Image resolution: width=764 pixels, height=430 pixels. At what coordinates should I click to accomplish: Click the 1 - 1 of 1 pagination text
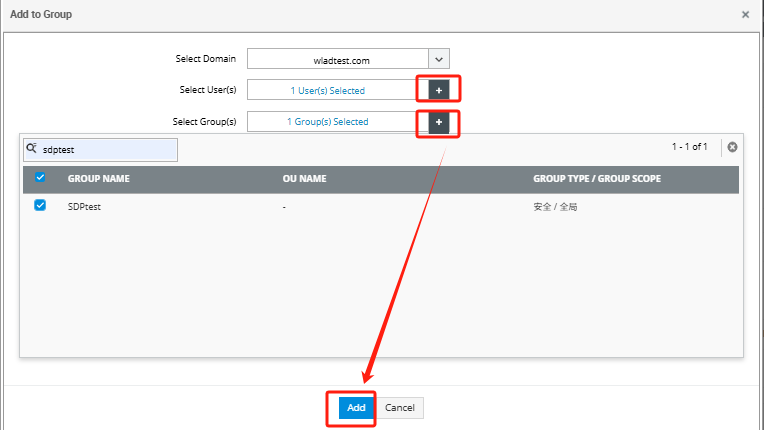pyautogui.click(x=689, y=147)
